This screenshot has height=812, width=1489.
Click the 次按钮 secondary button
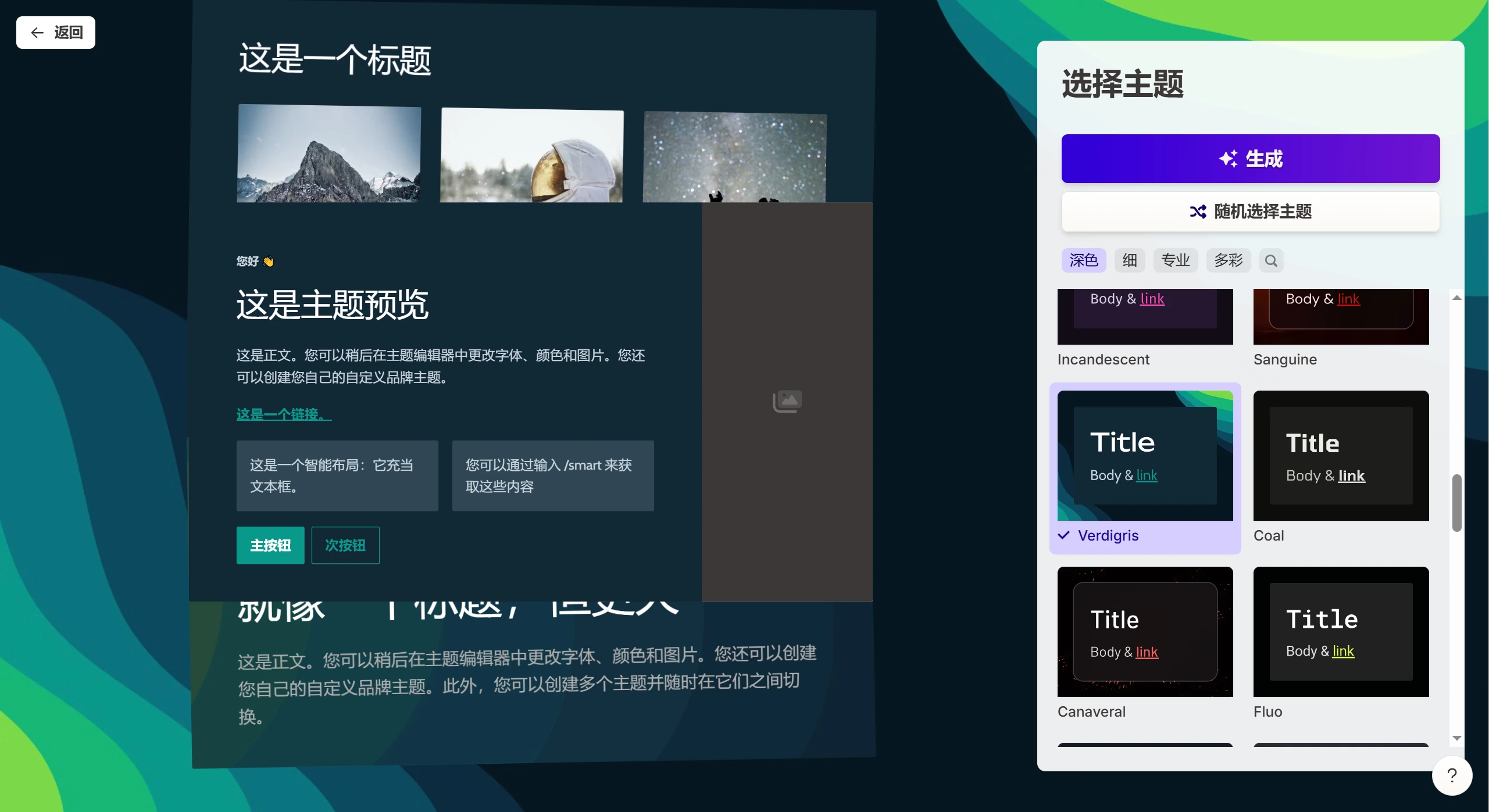[x=345, y=545]
